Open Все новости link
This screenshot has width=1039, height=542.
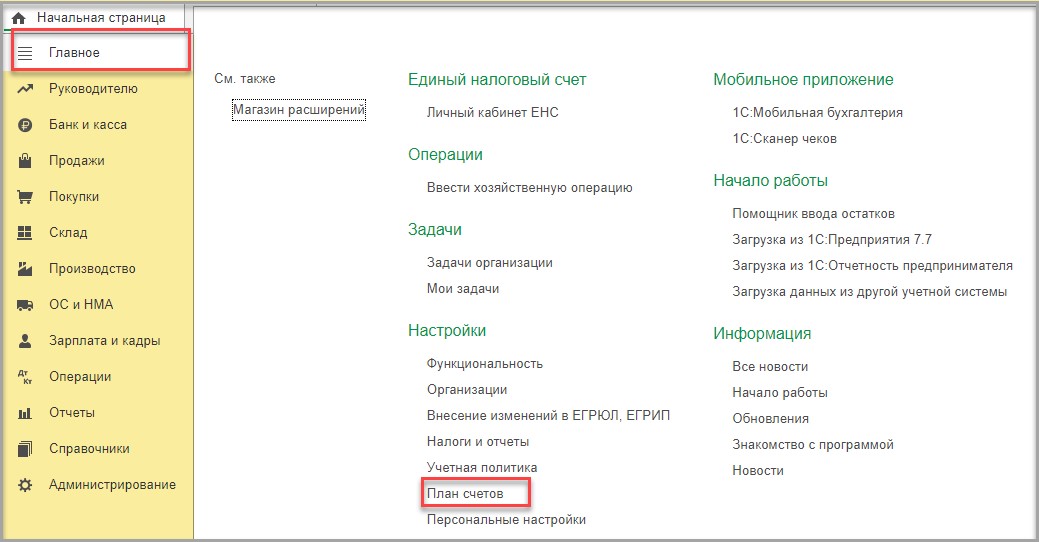point(770,366)
